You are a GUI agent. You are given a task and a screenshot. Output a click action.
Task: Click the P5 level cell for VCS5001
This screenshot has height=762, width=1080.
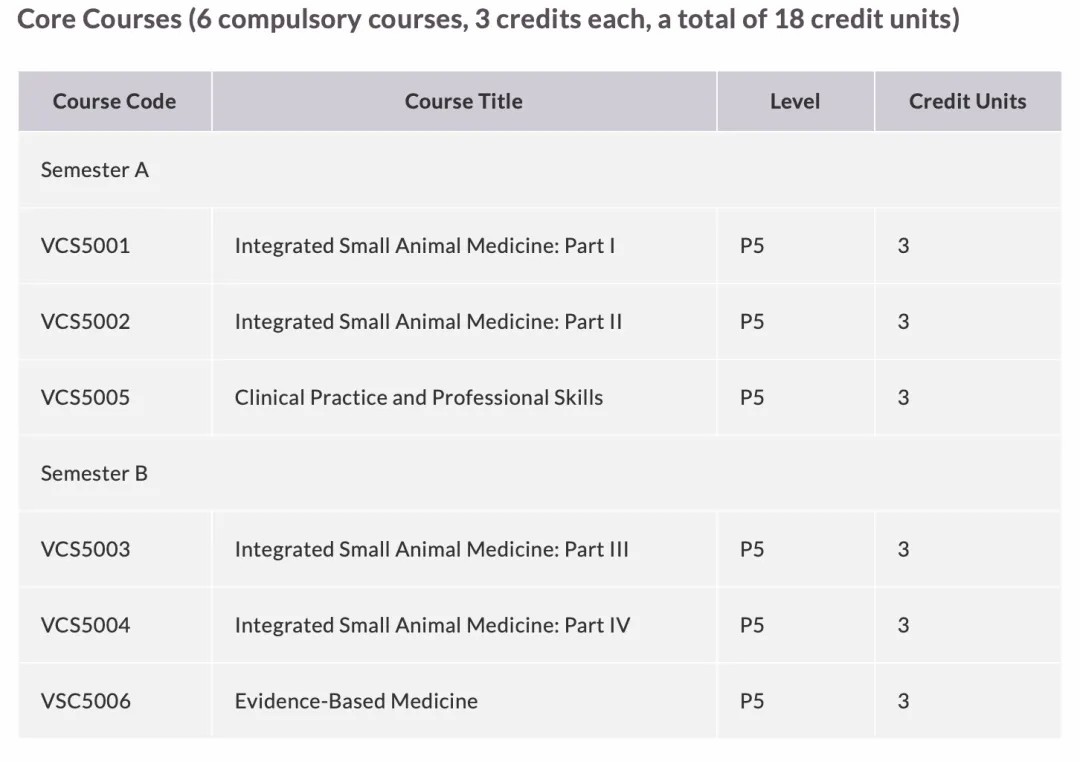(x=752, y=246)
